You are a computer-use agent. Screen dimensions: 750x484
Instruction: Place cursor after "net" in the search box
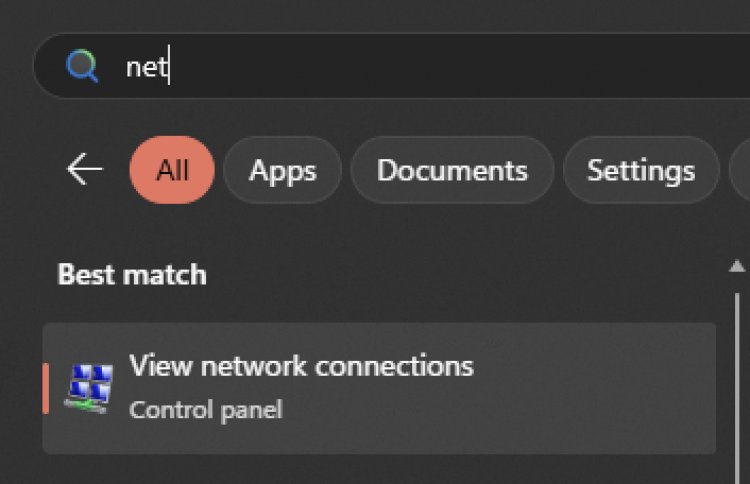click(169, 67)
